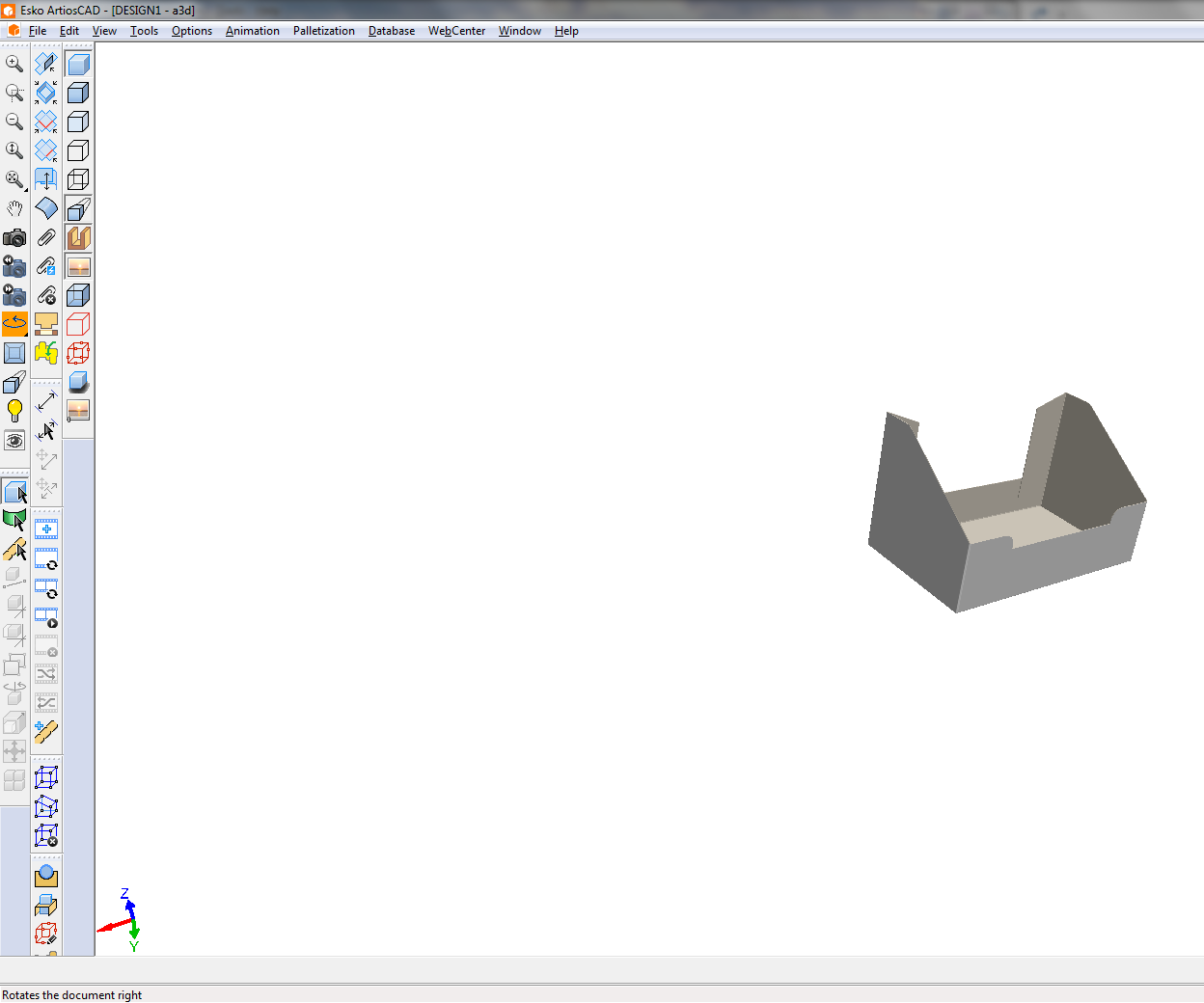Click the filmstrip play animation icon
1204x1003 pixels.
tap(46, 616)
